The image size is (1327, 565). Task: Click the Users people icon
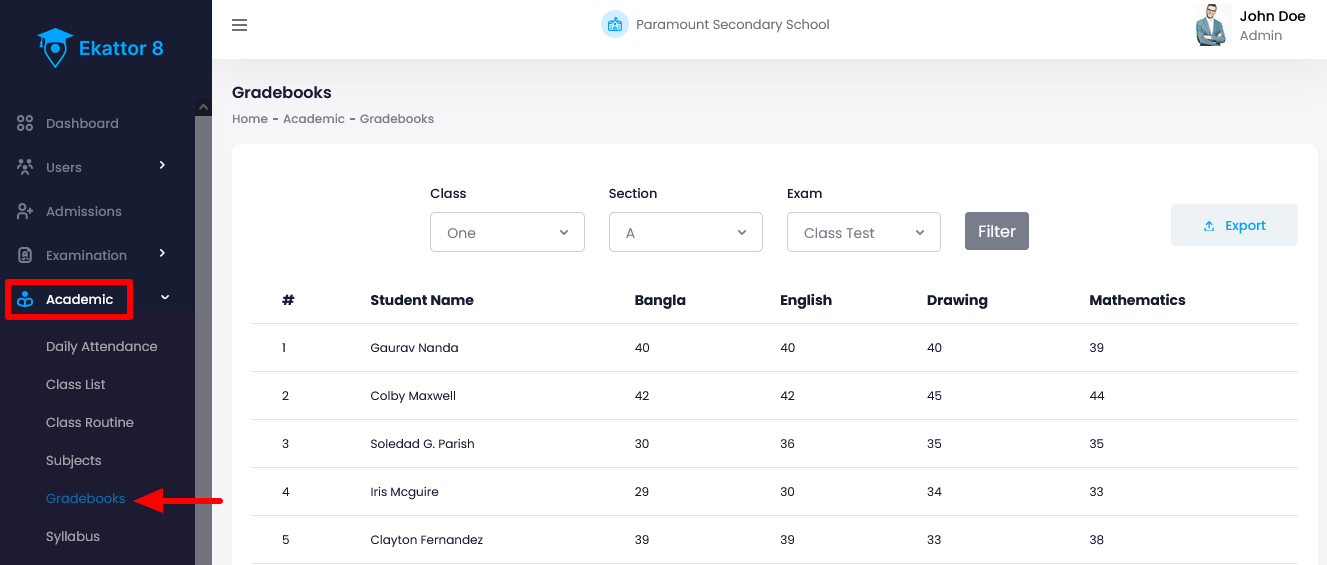[x=26, y=167]
